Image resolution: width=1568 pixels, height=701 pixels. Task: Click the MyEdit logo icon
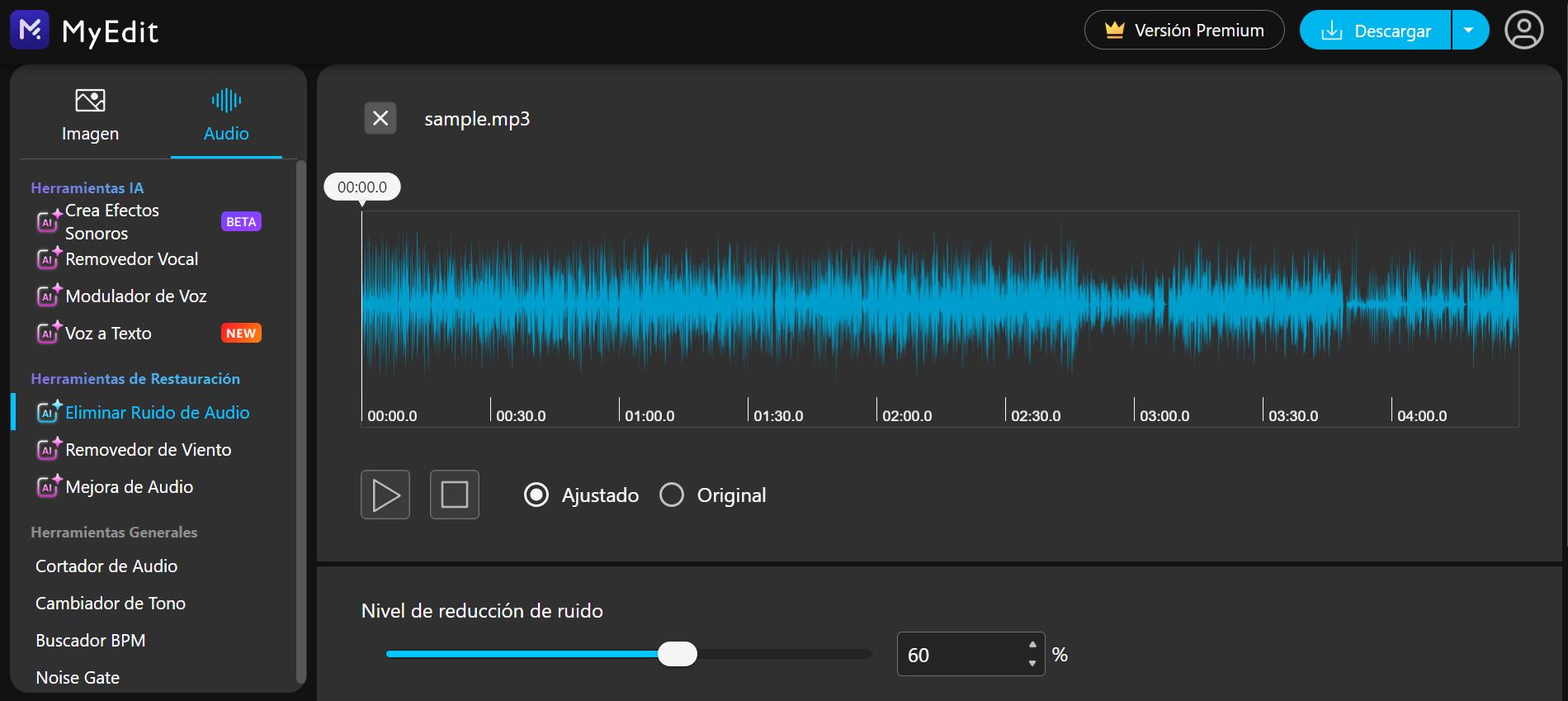coord(30,30)
